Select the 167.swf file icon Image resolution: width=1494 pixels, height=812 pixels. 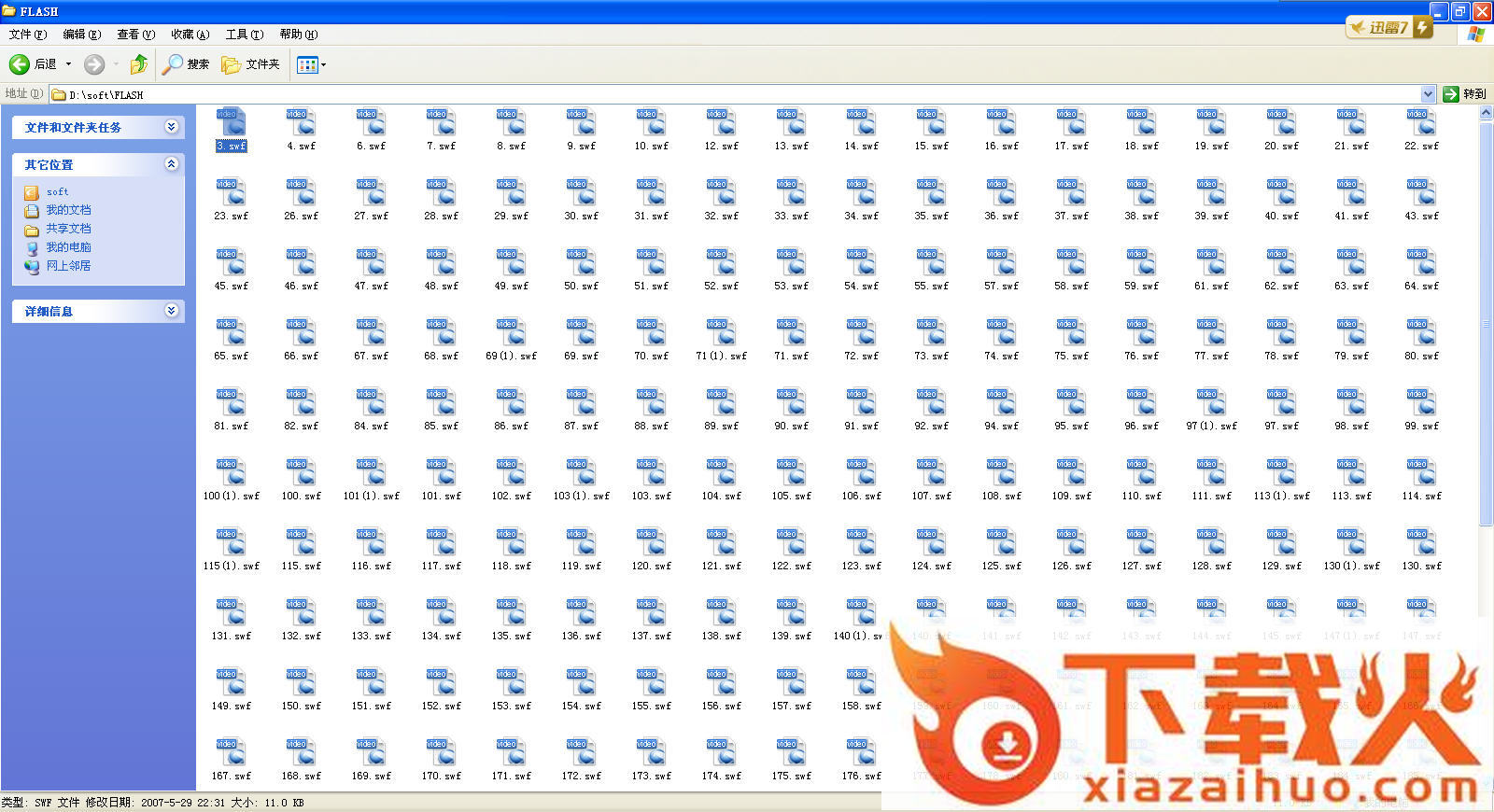(x=231, y=755)
